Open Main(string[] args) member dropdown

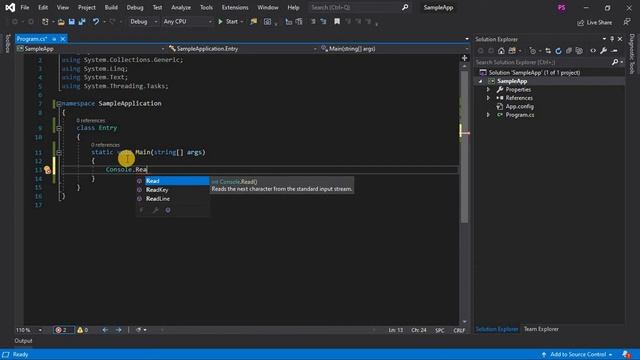coord(394,49)
